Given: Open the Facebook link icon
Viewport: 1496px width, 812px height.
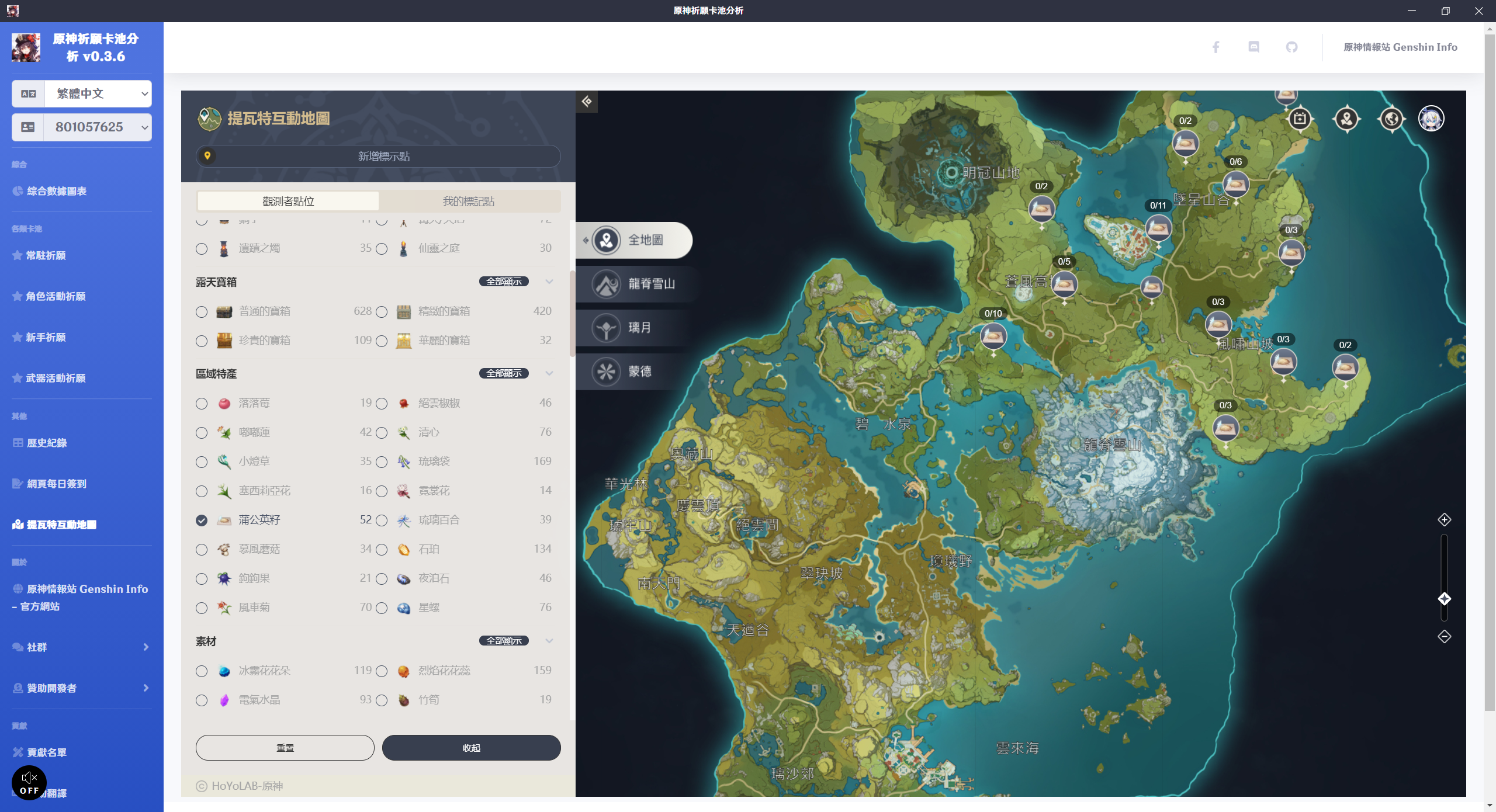Looking at the screenshot, I should coord(1215,47).
